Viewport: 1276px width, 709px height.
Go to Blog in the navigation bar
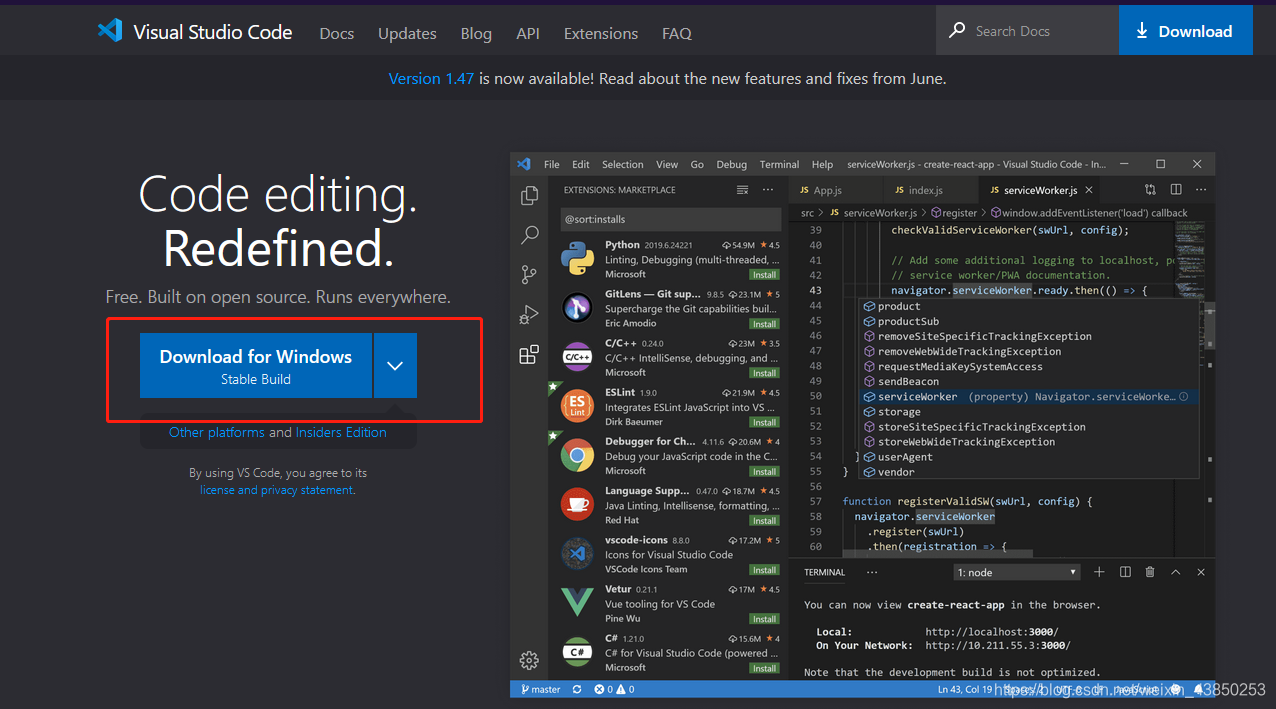pos(476,33)
